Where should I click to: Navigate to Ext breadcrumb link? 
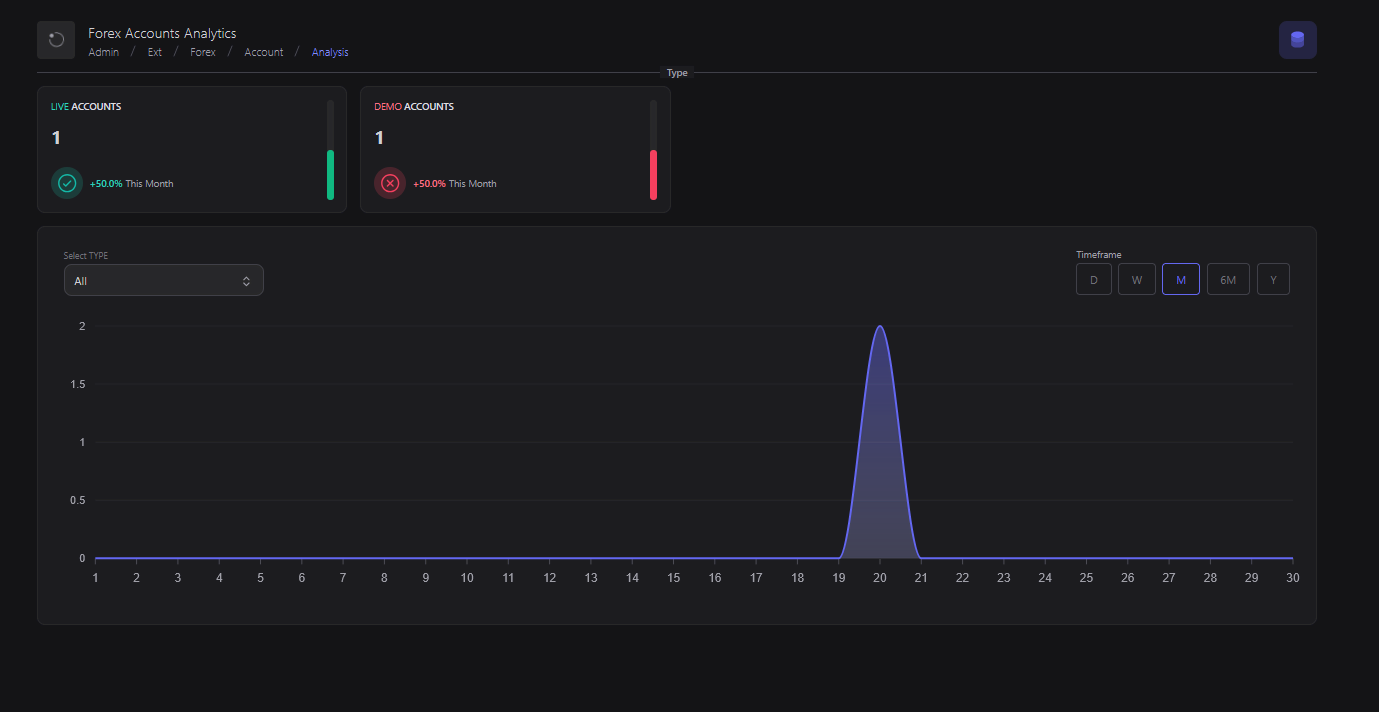(x=154, y=52)
